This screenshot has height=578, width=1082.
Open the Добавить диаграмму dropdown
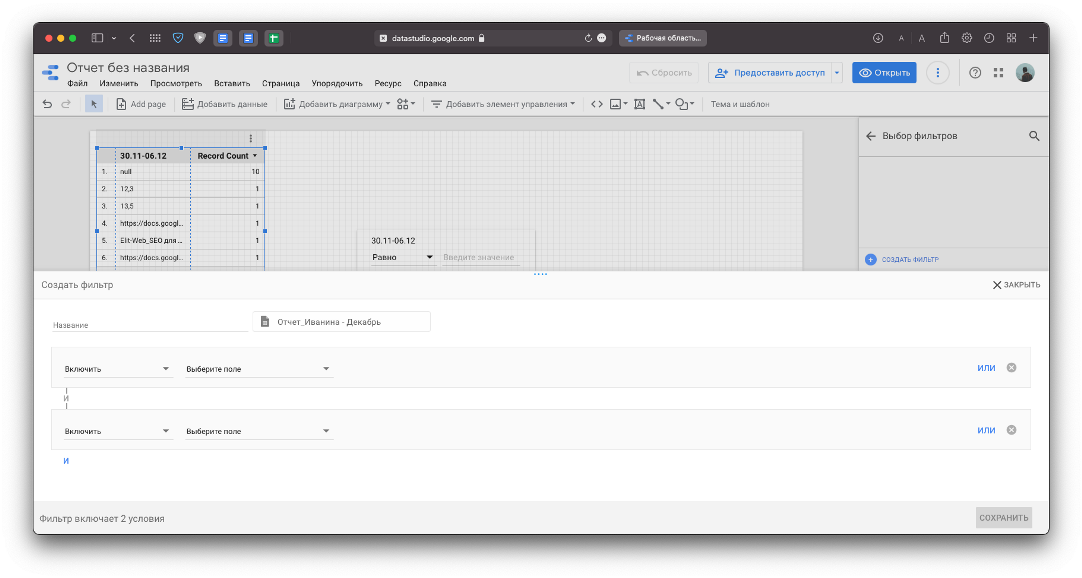[x=337, y=104]
